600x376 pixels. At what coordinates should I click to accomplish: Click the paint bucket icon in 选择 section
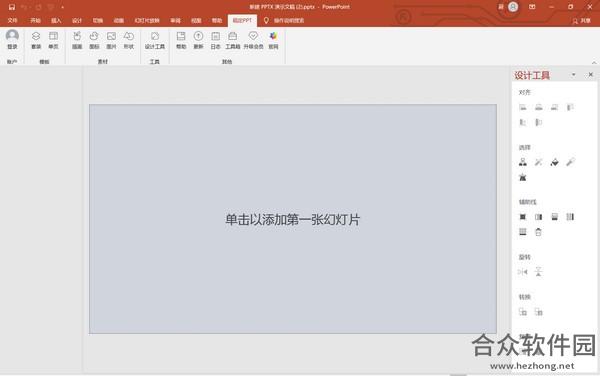pos(554,162)
